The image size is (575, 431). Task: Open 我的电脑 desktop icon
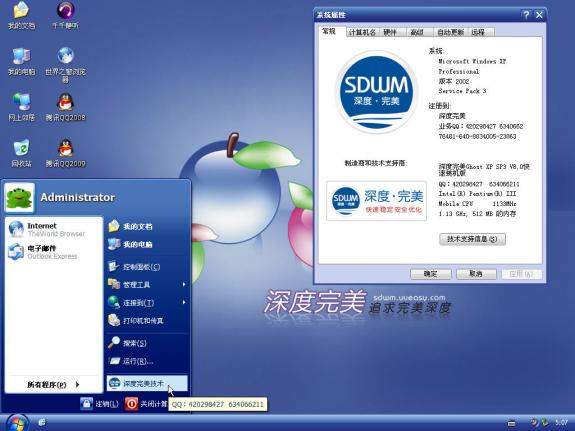click(x=21, y=61)
